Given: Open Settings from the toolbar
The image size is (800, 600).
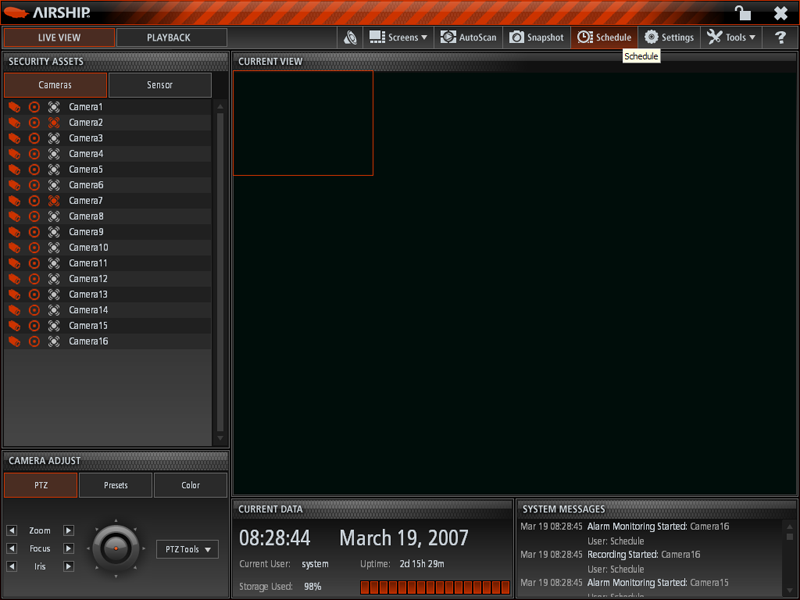Looking at the screenshot, I should coord(668,38).
